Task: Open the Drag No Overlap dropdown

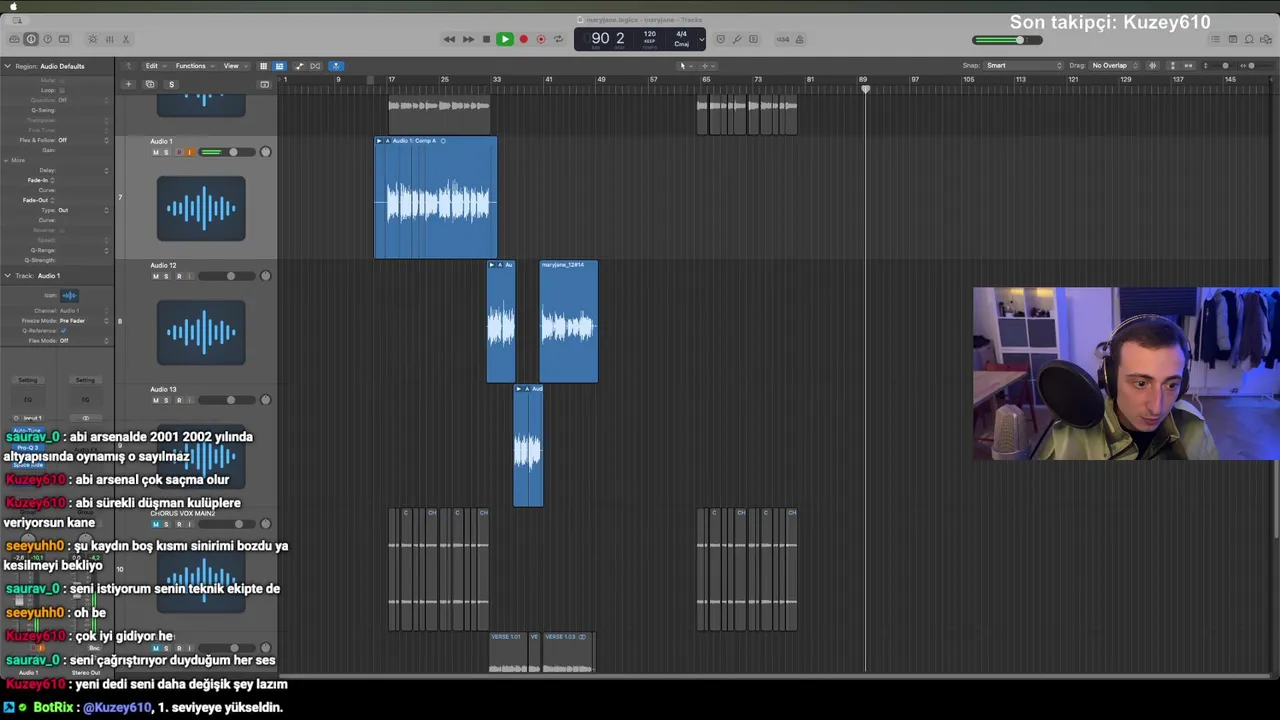Action: [x=1114, y=66]
